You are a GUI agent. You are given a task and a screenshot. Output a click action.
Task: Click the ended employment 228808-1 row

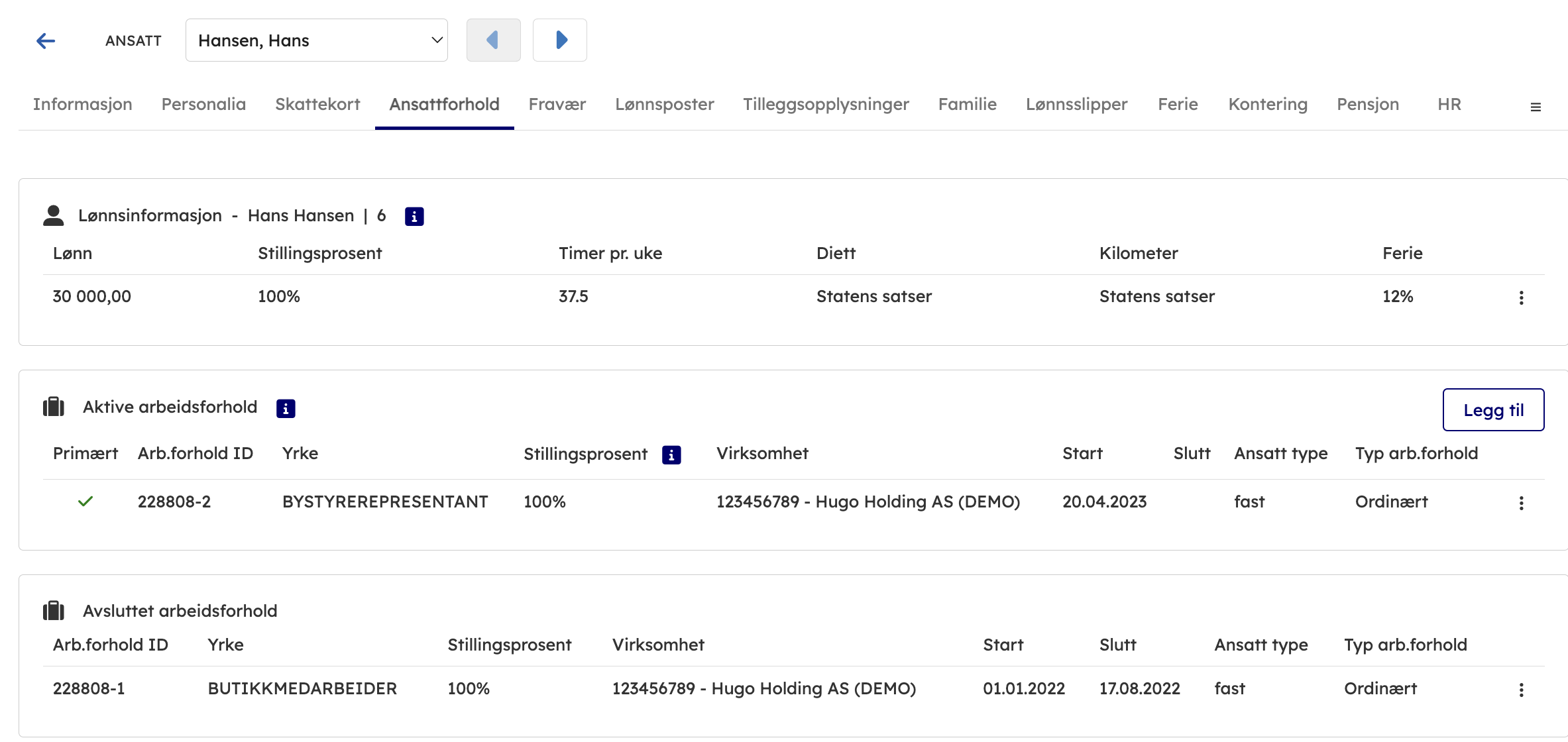(x=89, y=688)
